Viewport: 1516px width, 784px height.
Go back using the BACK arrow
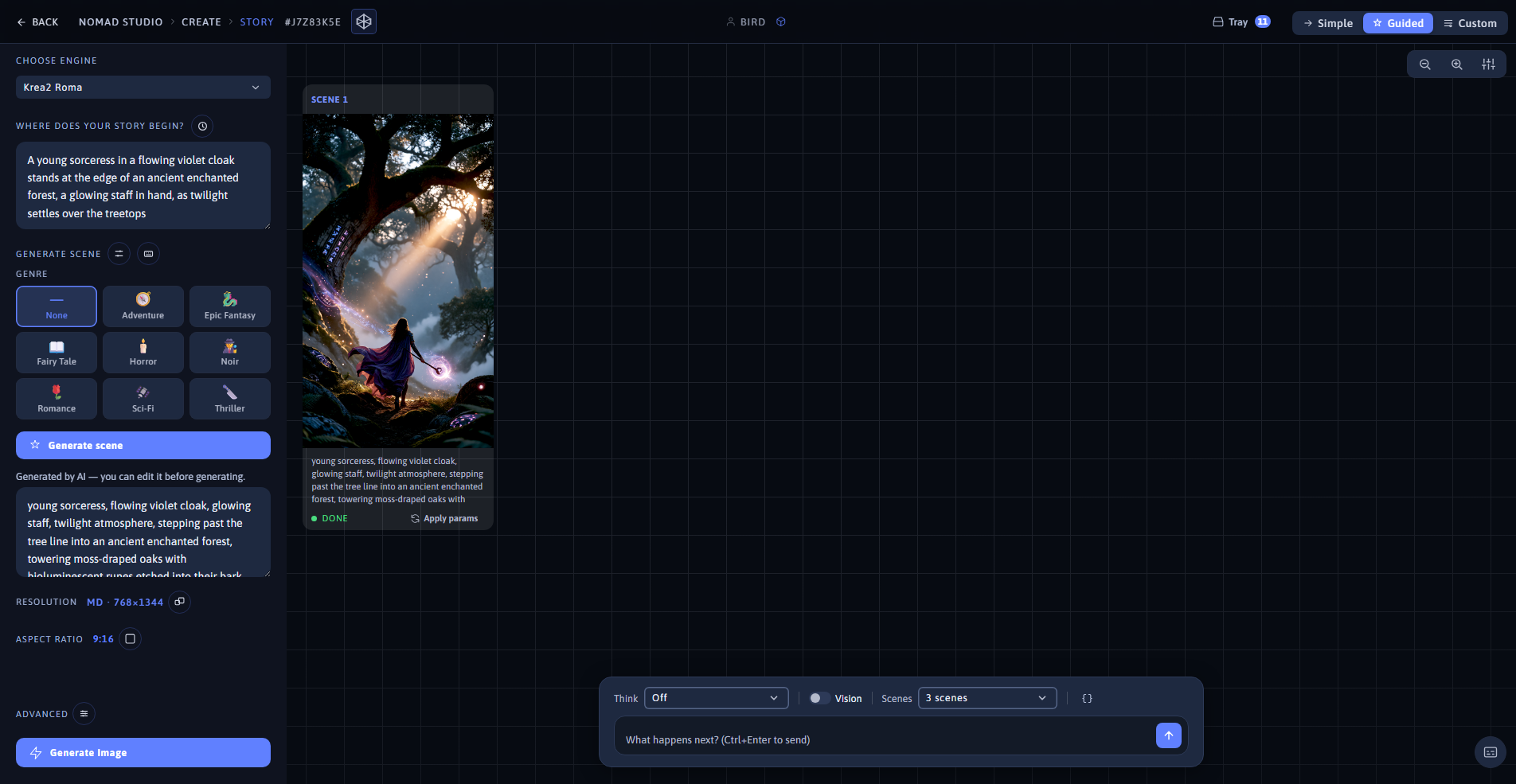[x=37, y=22]
